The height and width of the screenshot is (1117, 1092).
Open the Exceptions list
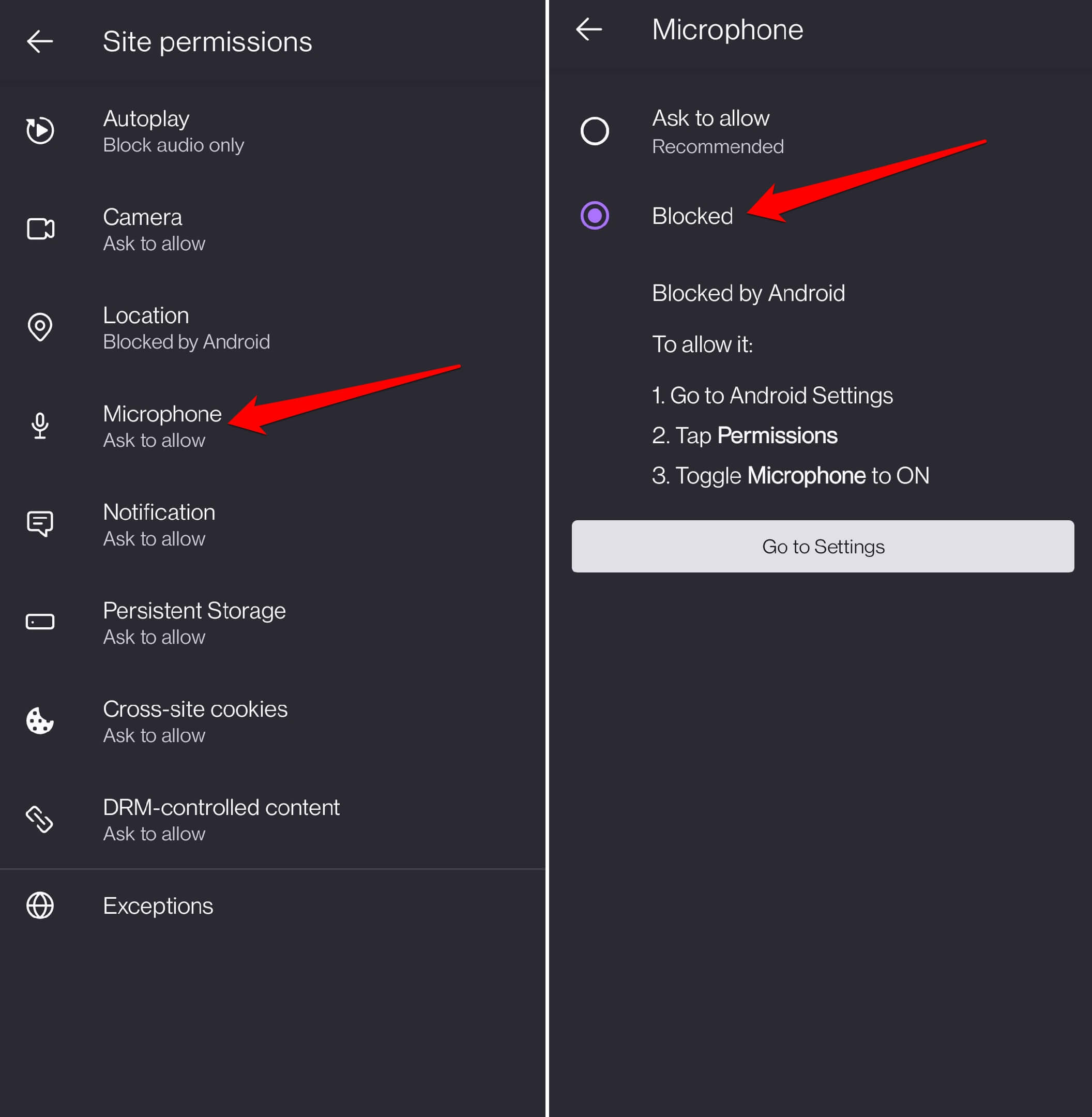[158, 905]
